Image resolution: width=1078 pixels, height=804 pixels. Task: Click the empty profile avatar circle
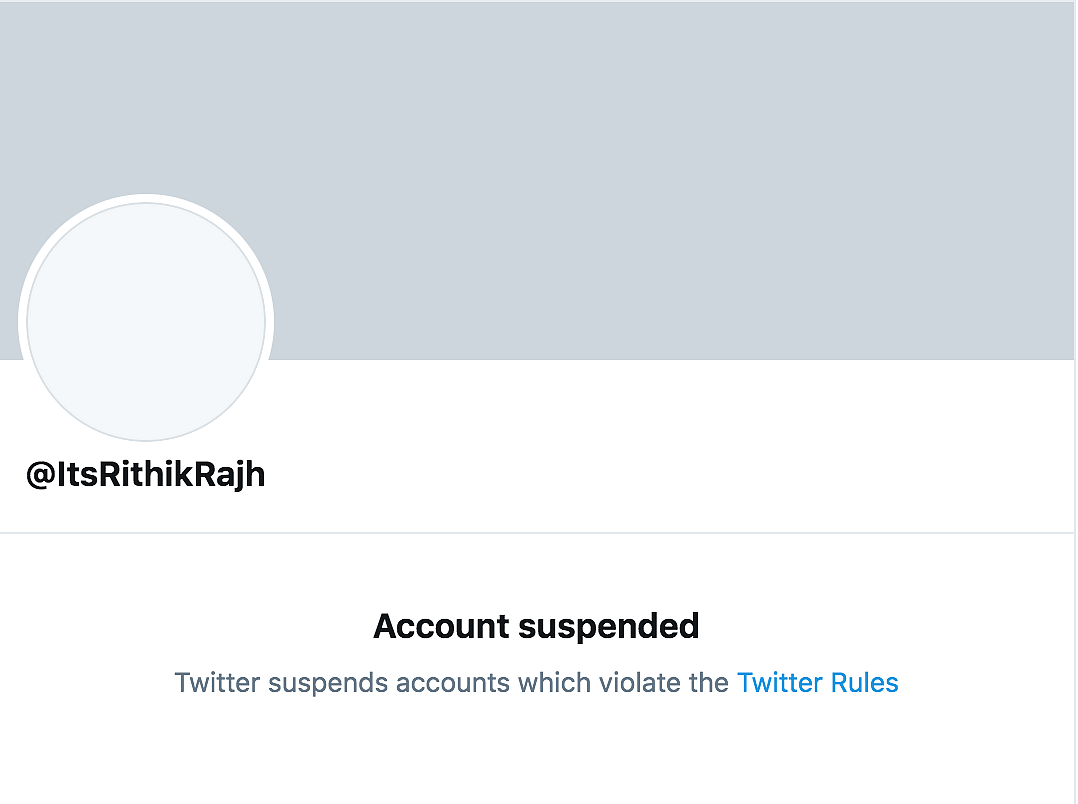pyautogui.click(x=146, y=321)
